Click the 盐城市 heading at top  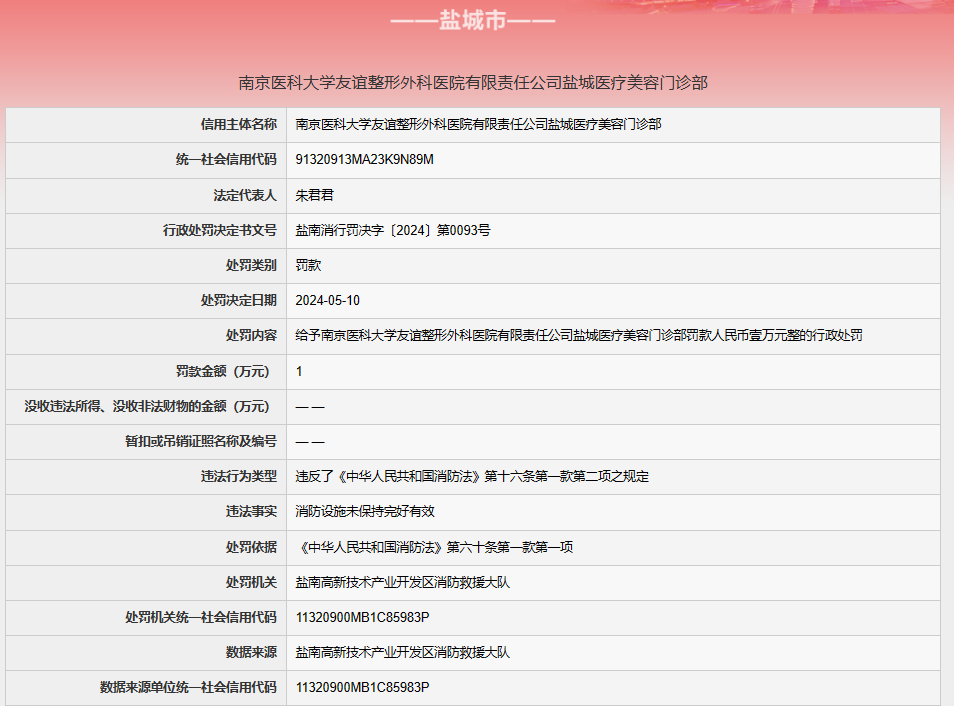(473, 21)
